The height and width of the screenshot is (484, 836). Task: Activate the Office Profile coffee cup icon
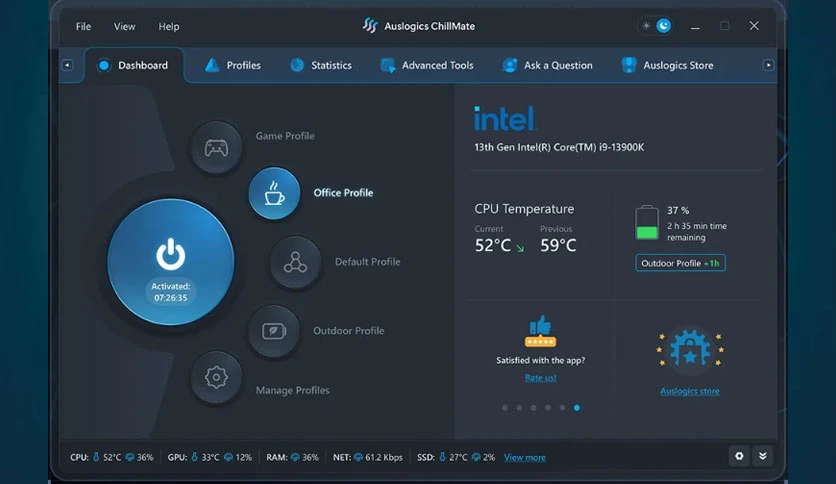coord(274,193)
